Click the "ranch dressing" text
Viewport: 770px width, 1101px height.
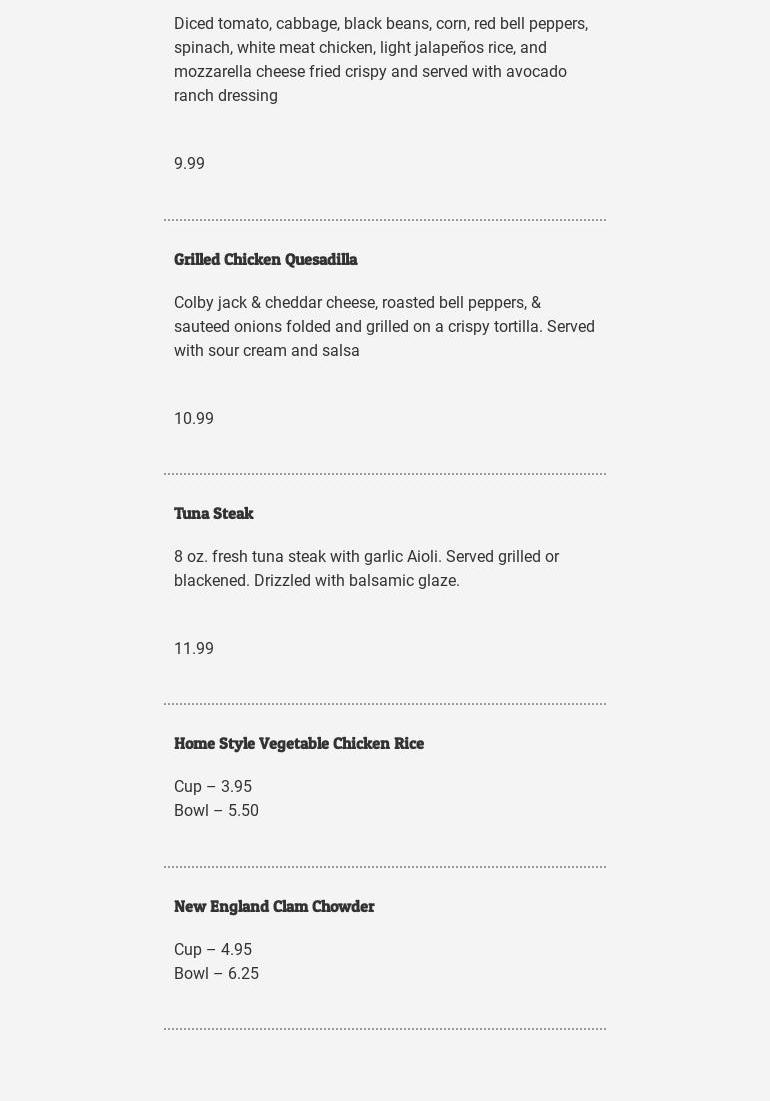click(x=226, y=95)
